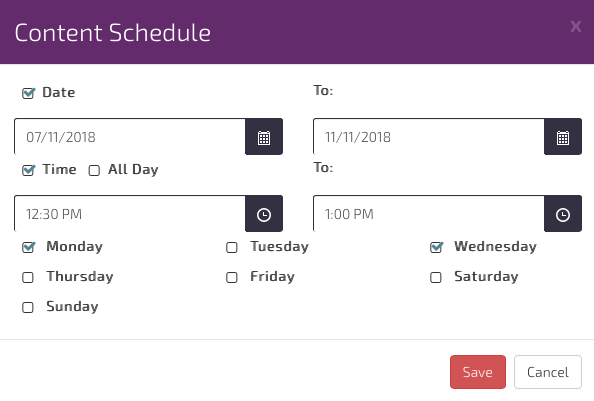Click the start time field showing 12:30 PM
Image resolution: width=594 pixels, height=401 pixels.
click(130, 214)
